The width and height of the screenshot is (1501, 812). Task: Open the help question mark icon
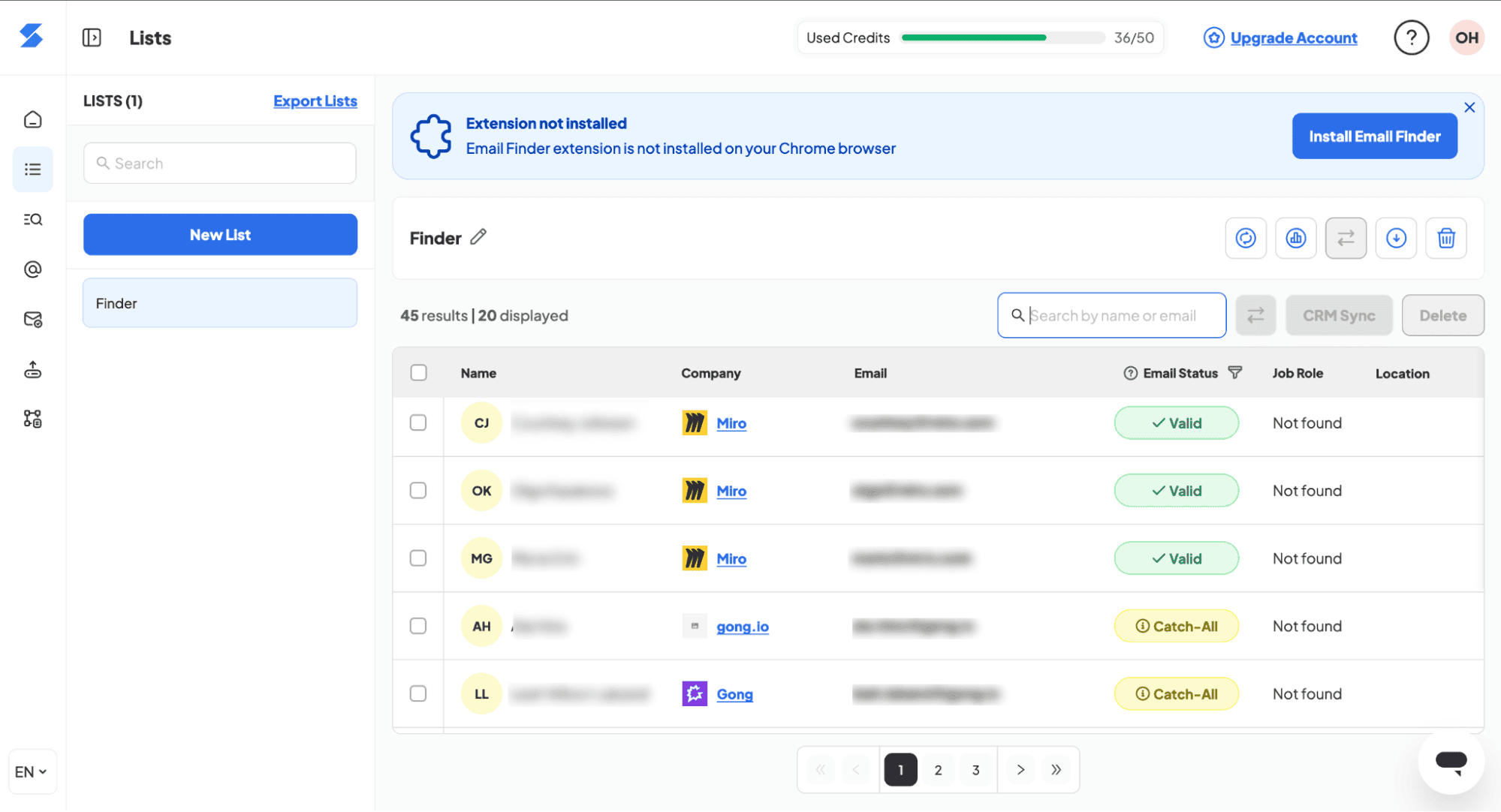pyautogui.click(x=1412, y=38)
